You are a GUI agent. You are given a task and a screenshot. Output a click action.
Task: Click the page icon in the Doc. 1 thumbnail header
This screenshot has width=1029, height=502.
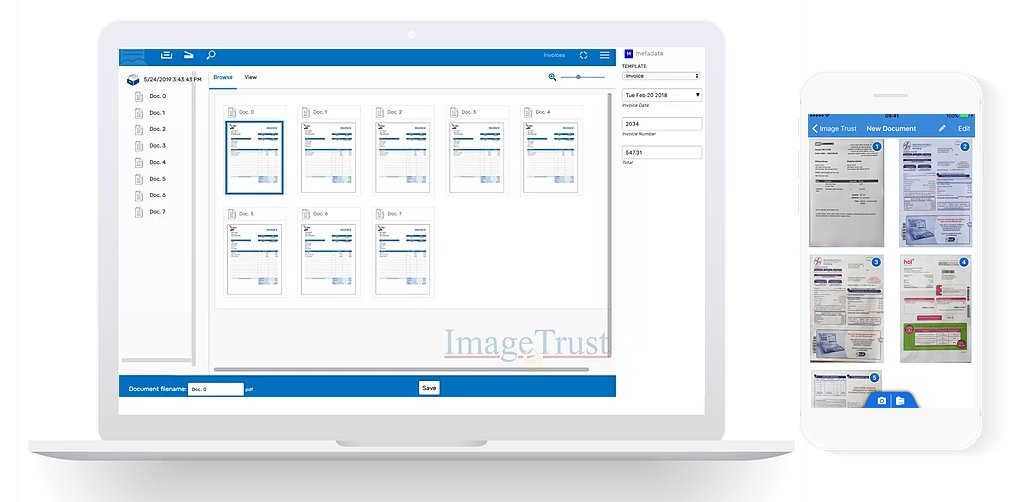[306, 112]
